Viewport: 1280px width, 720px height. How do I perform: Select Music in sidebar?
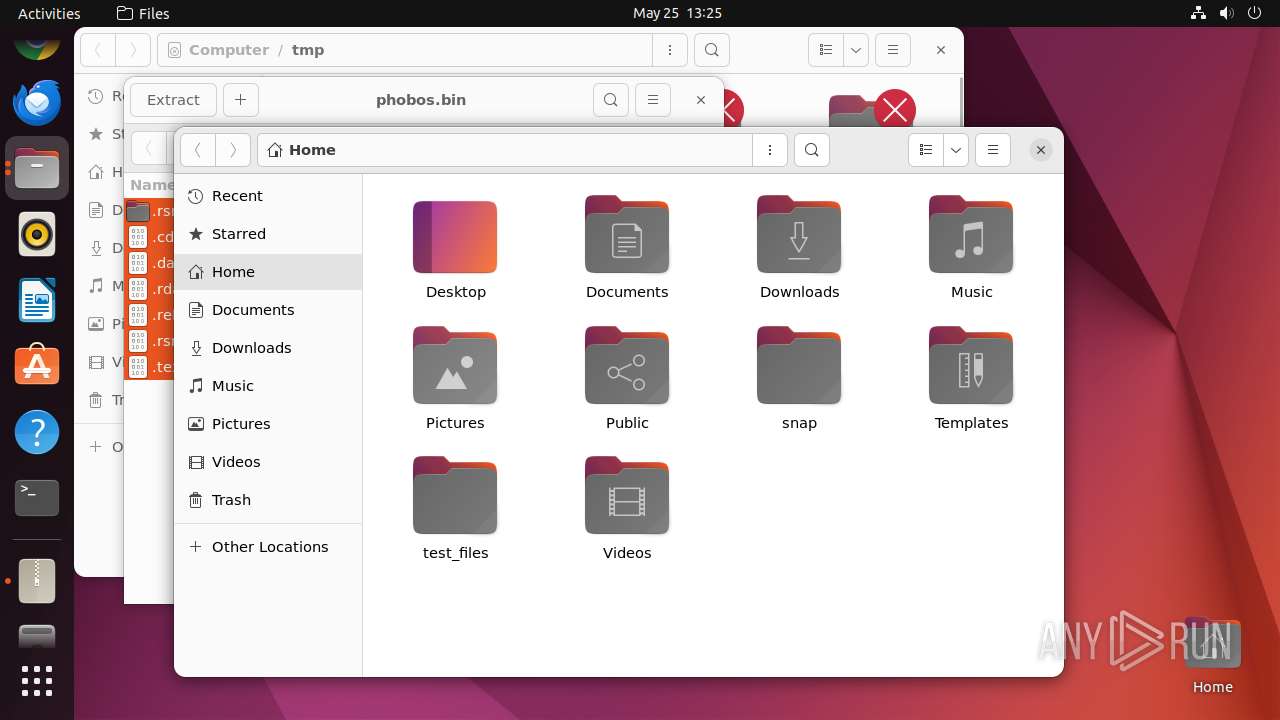[x=268, y=386]
